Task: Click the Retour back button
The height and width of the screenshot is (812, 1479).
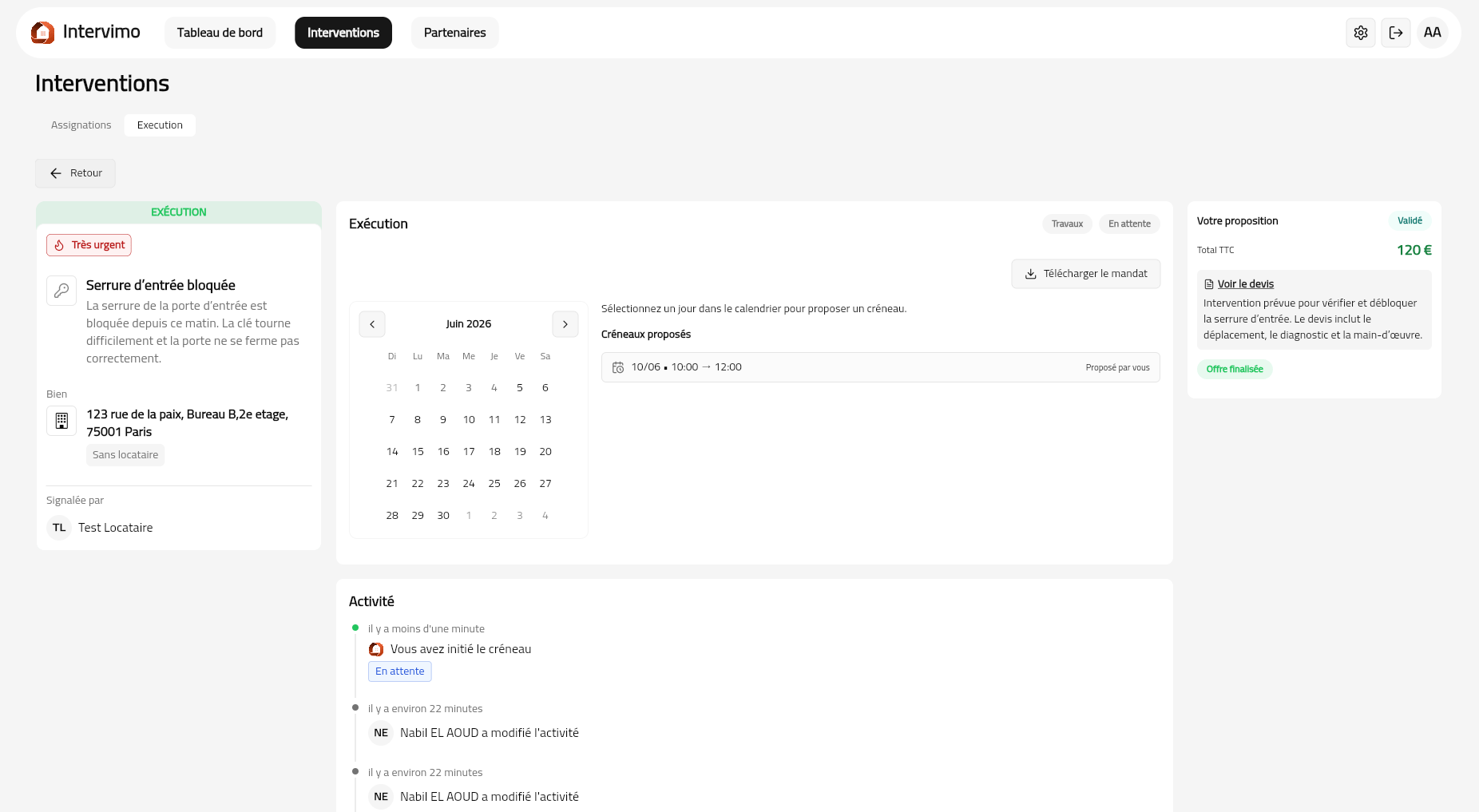Action: pyautogui.click(x=76, y=173)
